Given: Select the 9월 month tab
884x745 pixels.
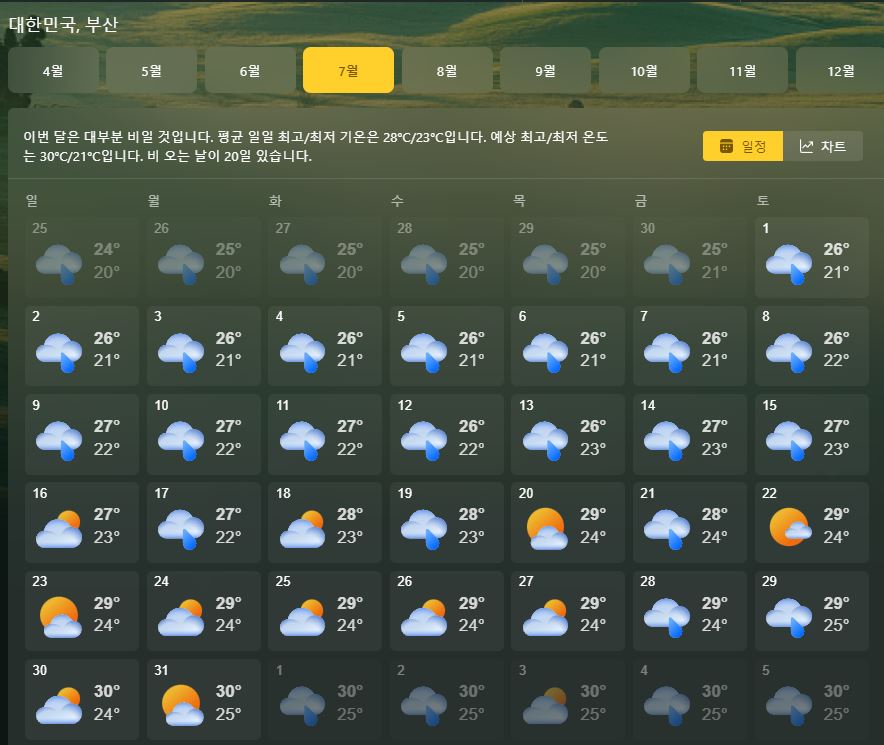Looking at the screenshot, I should tap(545, 70).
